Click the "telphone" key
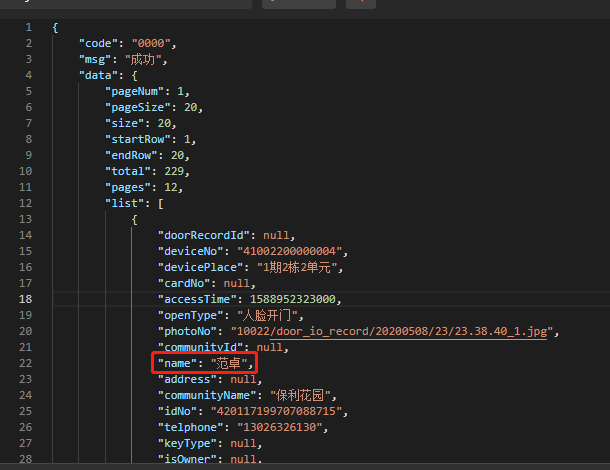Viewport: 610px width, 470px height. [x=191, y=427]
